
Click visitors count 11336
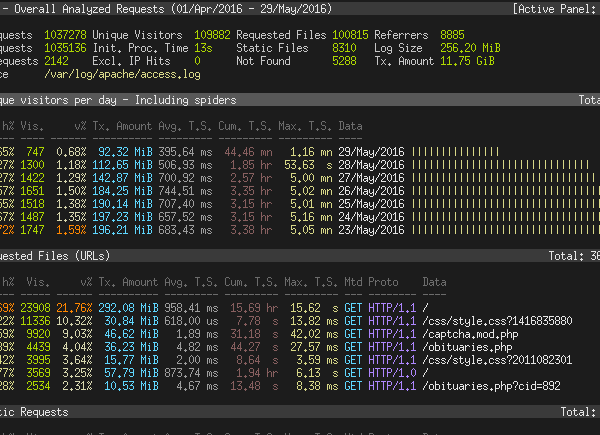click(35, 321)
